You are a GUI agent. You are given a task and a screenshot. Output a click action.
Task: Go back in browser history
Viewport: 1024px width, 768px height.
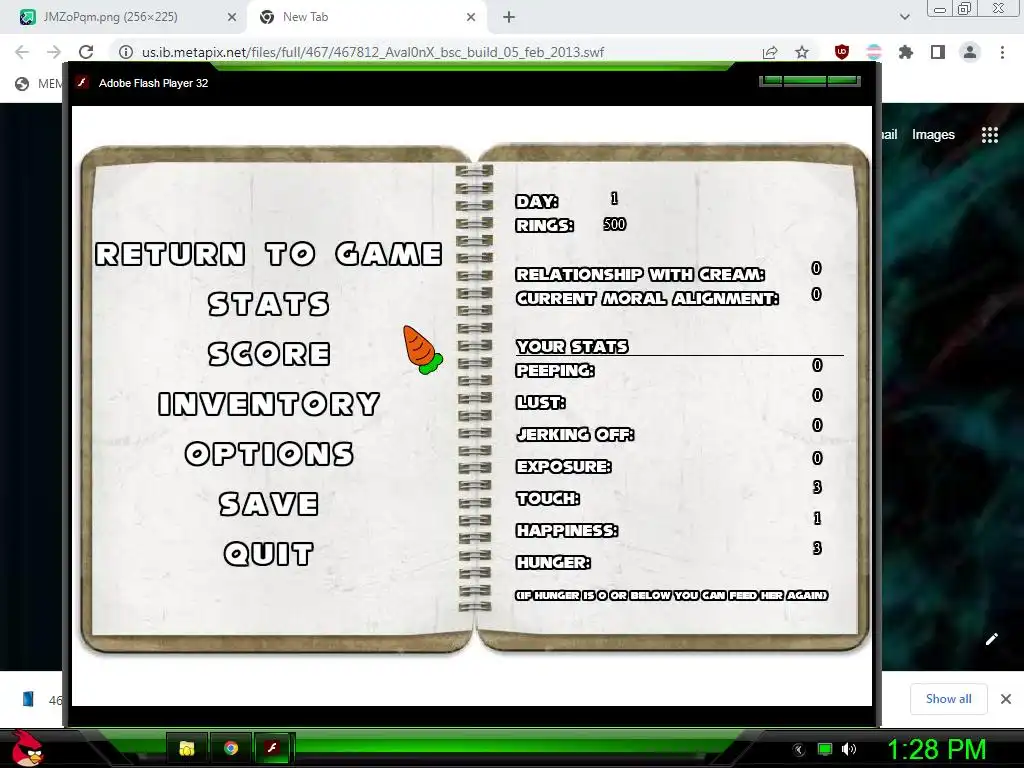tap(22, 52)
